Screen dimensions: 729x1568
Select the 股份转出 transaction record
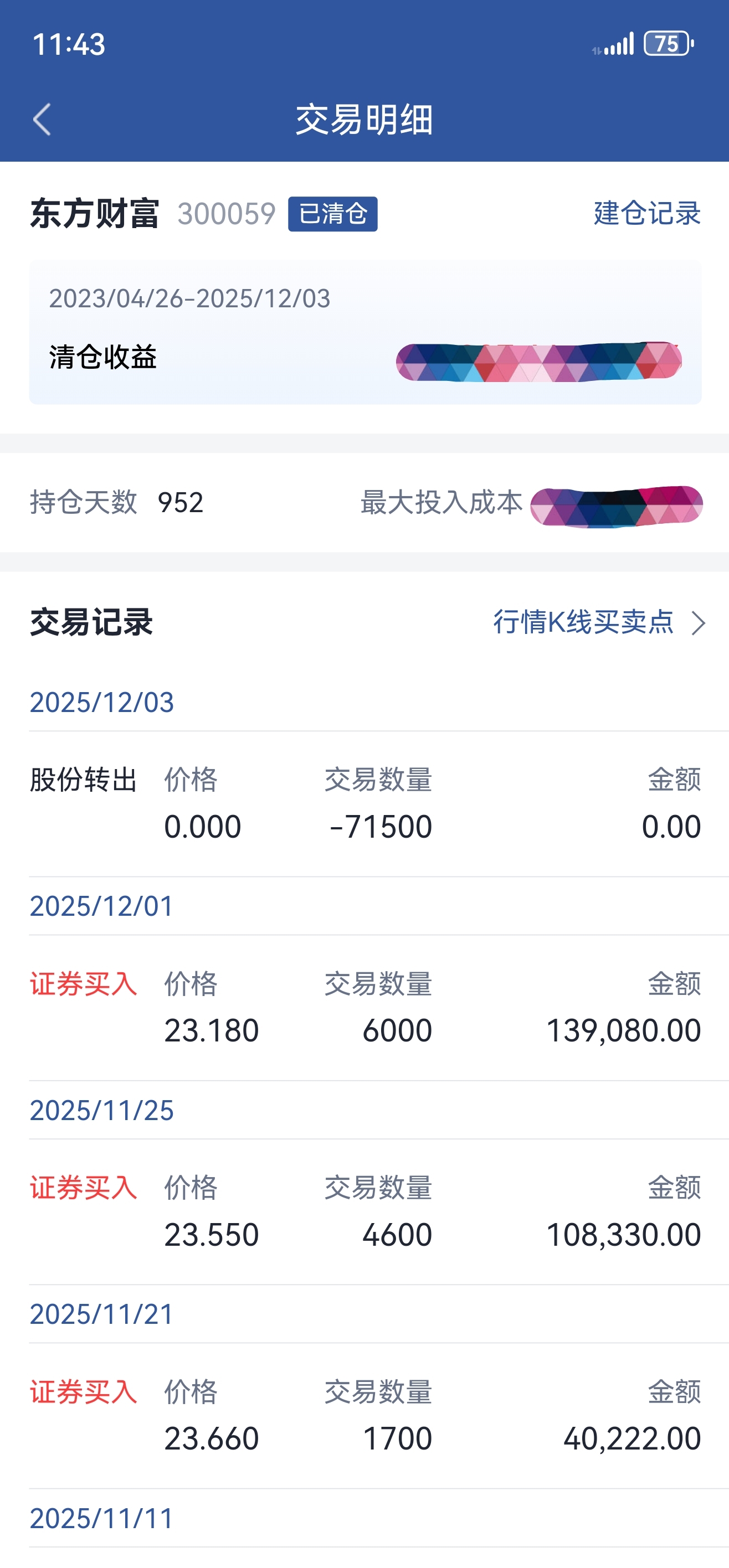point(366,803)
